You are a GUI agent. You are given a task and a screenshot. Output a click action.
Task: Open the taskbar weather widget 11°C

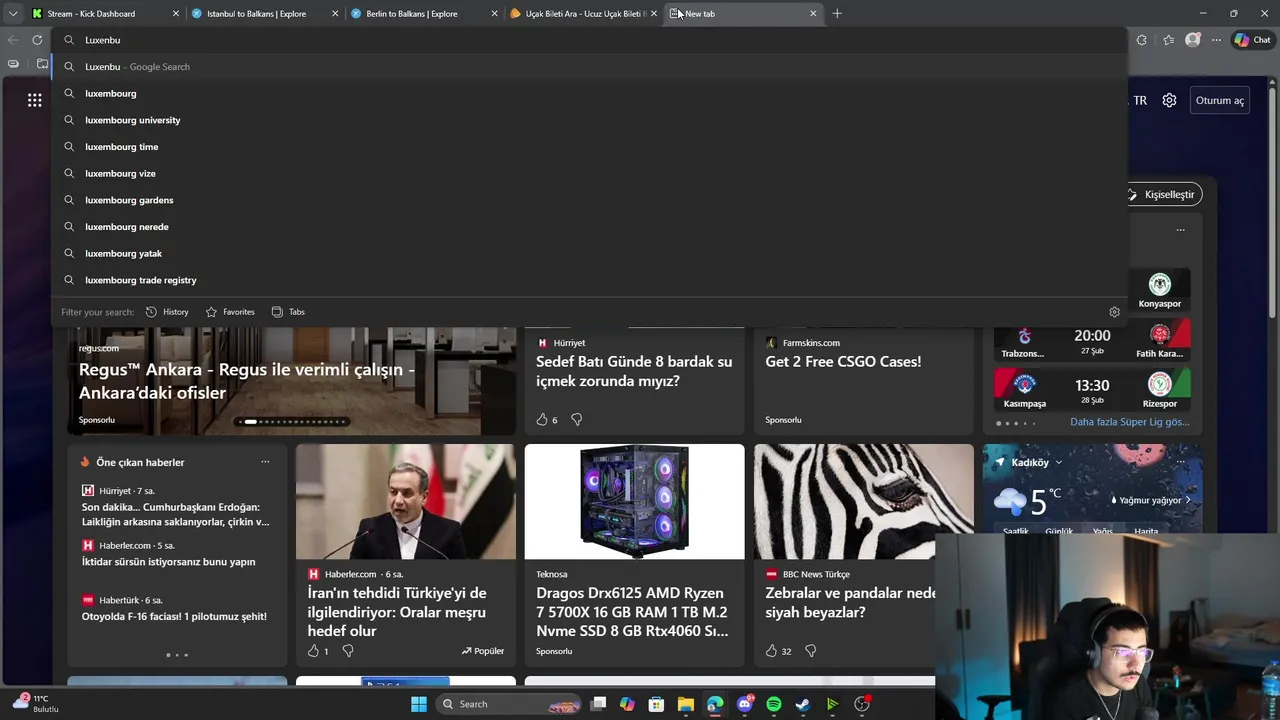click(36, 703)
